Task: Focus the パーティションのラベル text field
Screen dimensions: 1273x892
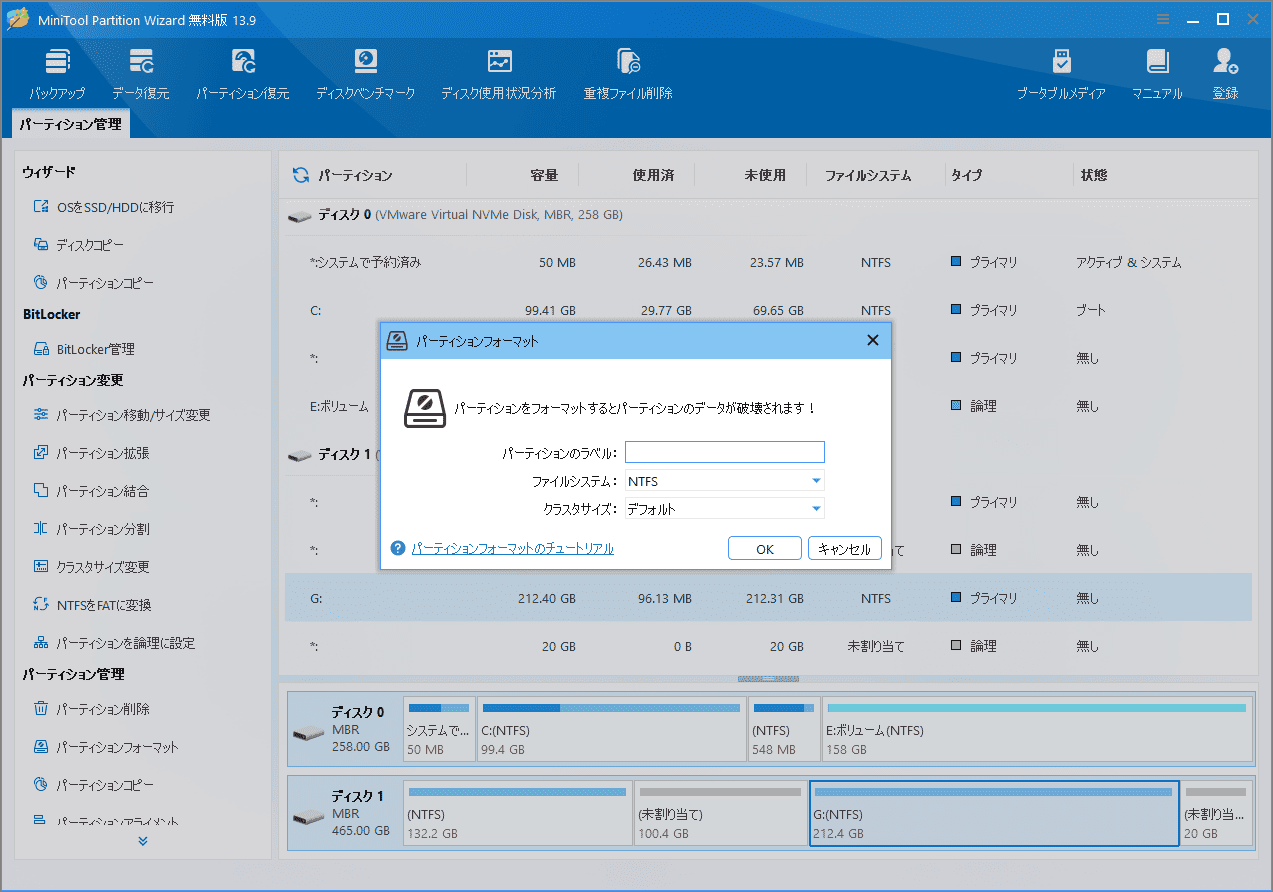Action: (724, 453)
